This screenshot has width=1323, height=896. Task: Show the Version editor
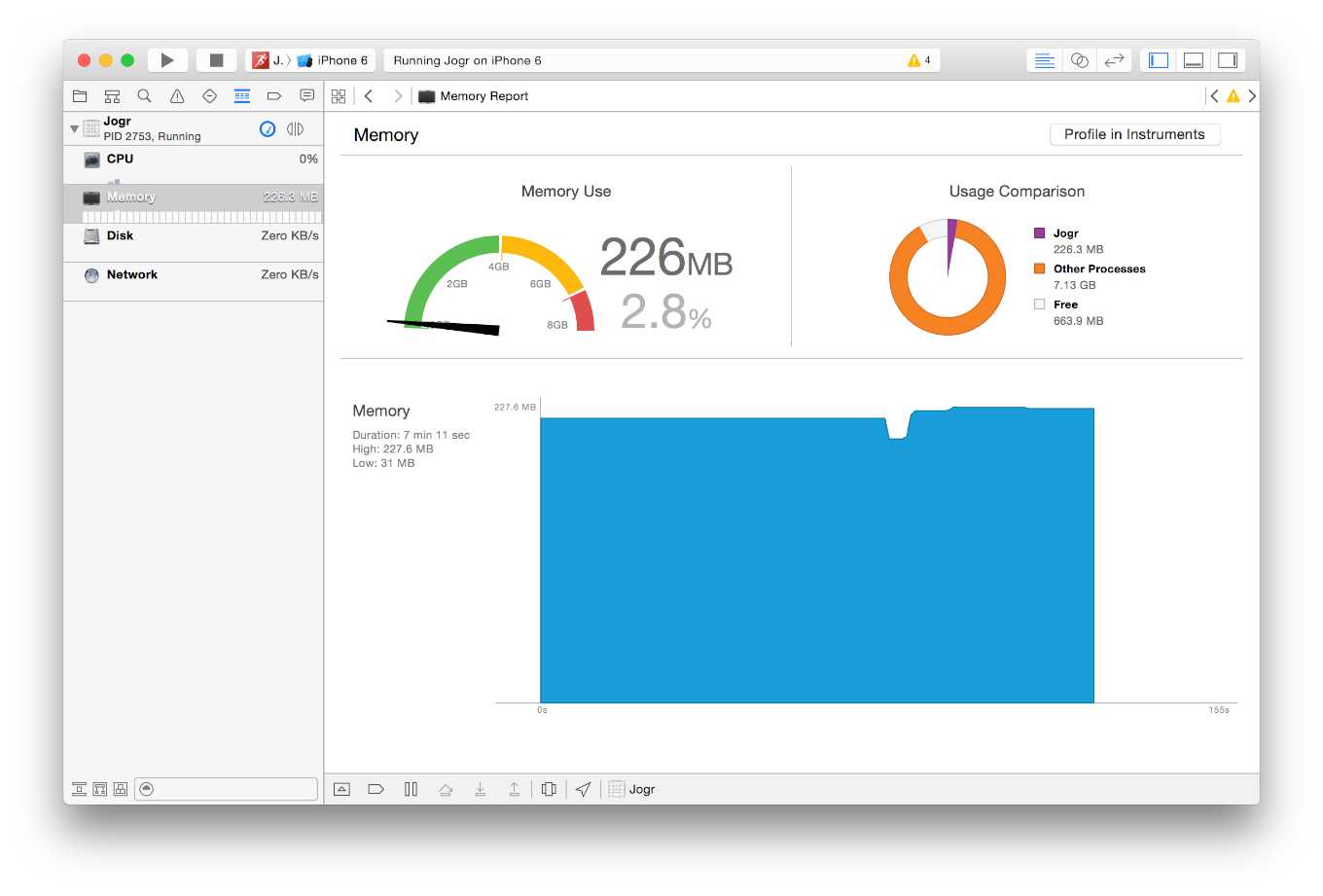1114,60
